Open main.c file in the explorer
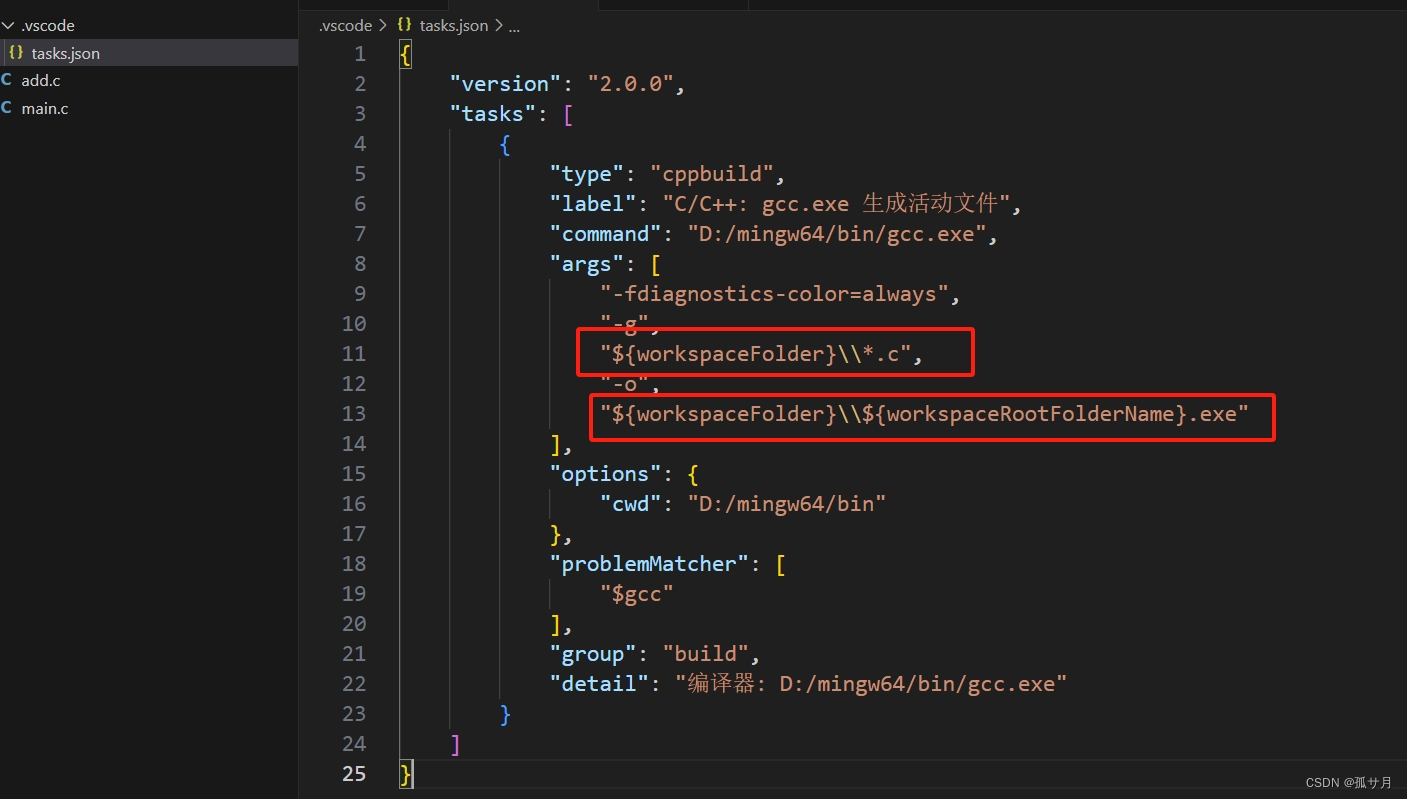Image resolution: width=1407 pixels, height=799 pixels. click(x=45, y=108)
